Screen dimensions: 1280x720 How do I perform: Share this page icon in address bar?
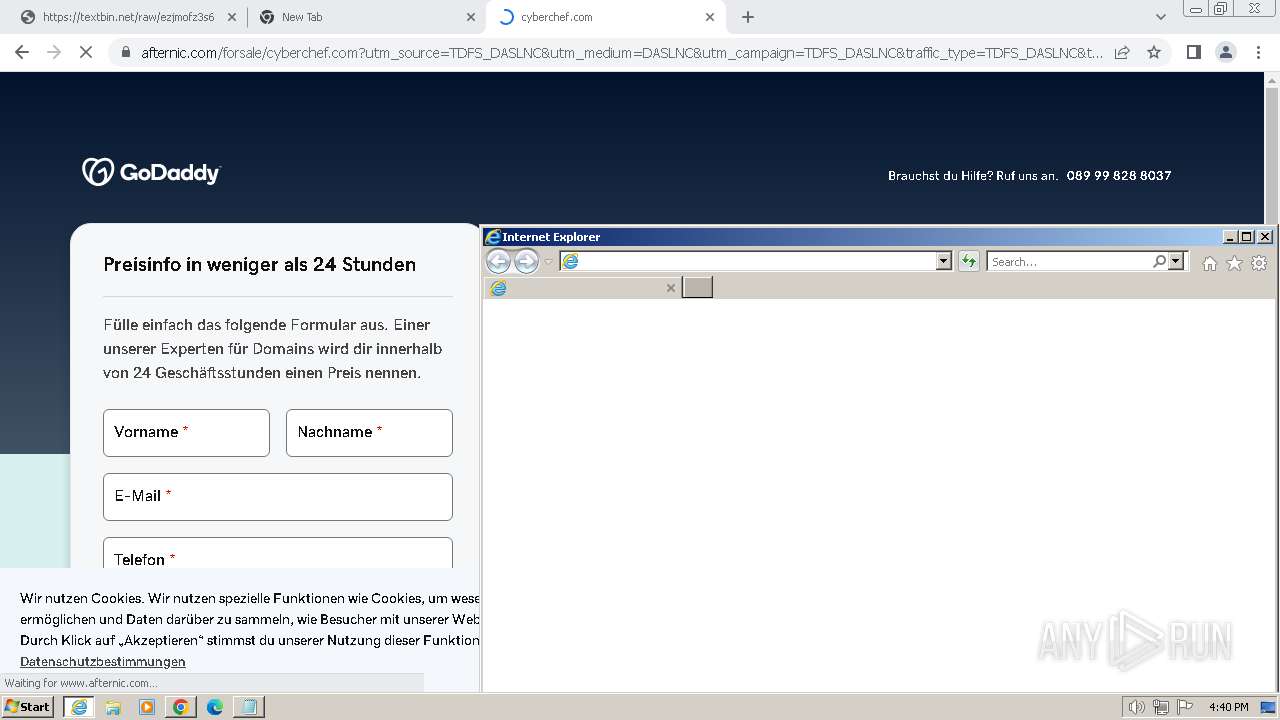click(1122, 52)
